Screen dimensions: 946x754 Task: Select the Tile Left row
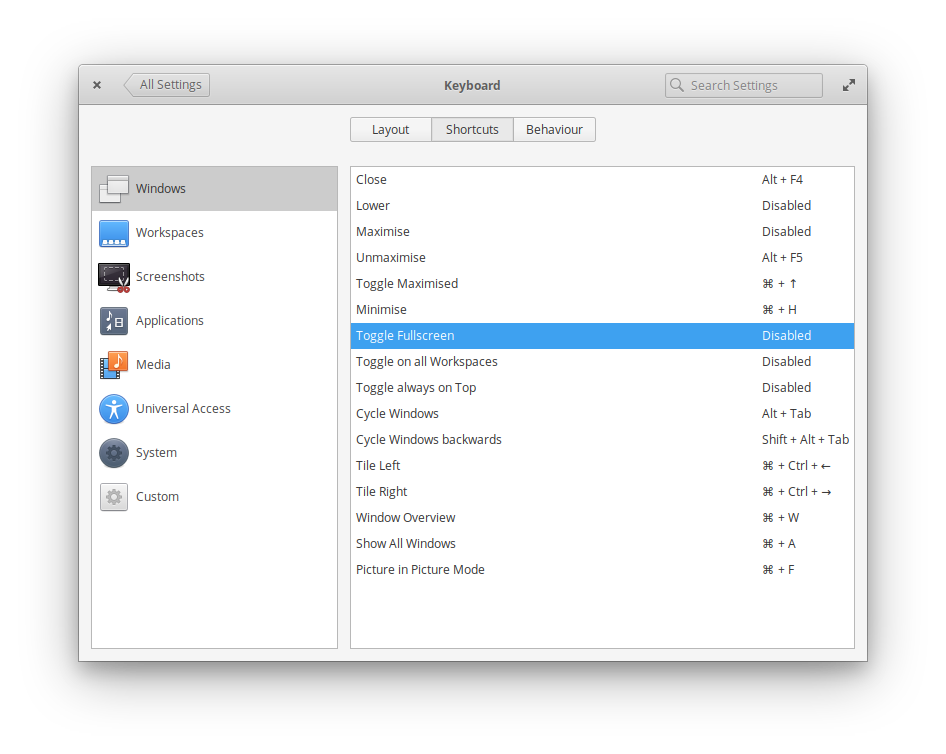click(x=602, y=465)
